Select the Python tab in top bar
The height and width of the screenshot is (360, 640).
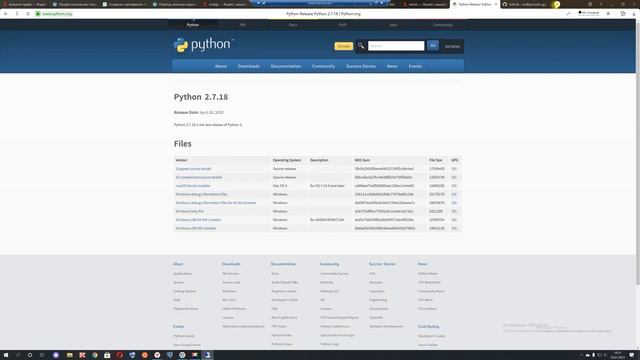pyautogui.click(x=193, y=25)
